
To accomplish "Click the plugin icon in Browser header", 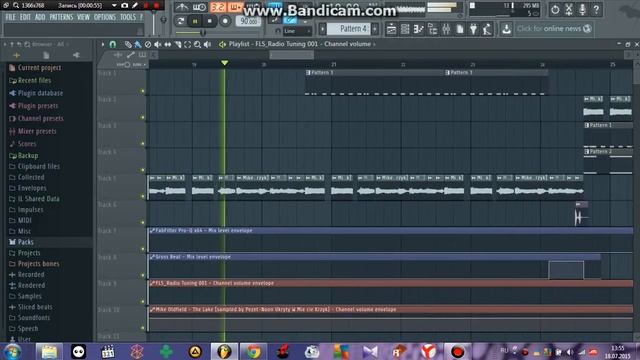I will point(76,55).
